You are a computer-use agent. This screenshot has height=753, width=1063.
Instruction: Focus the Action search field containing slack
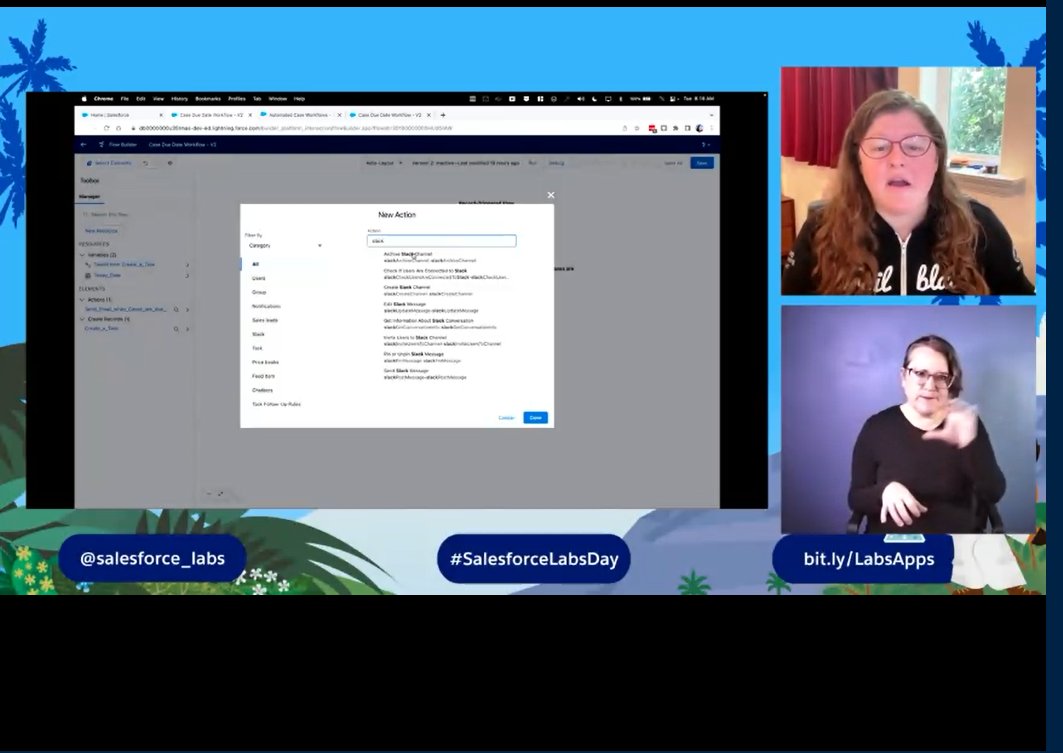(441, 241)
